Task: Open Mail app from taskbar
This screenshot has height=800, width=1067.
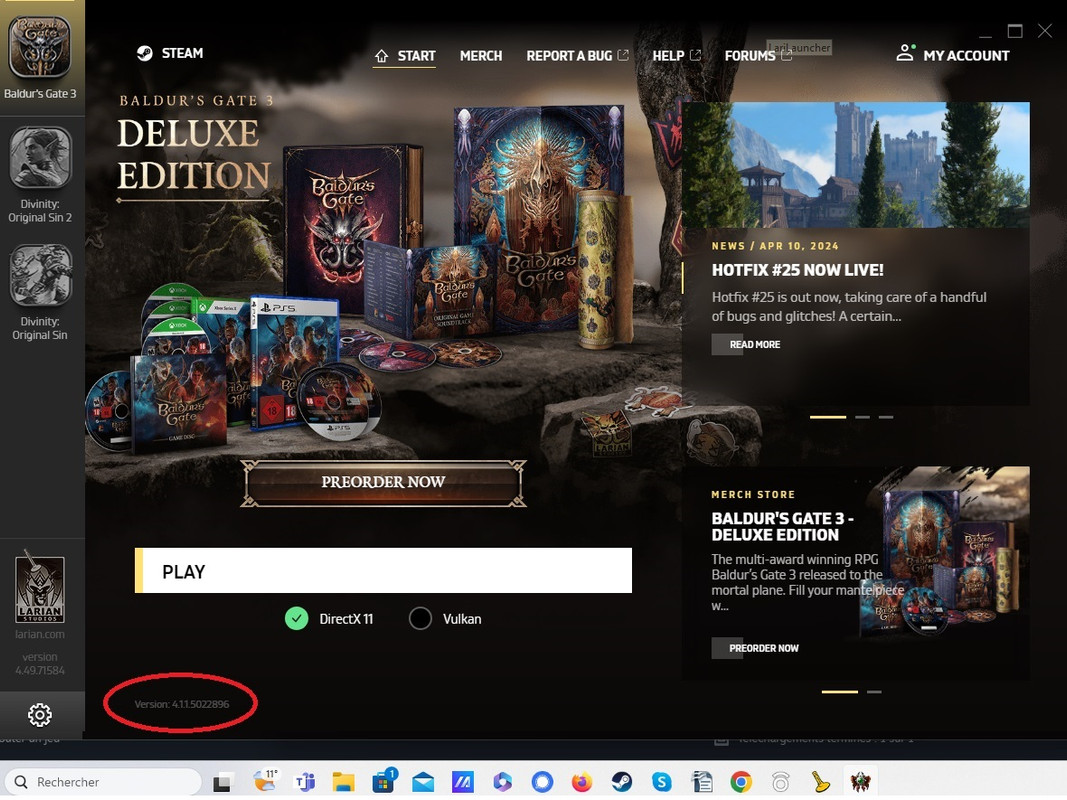Action: [x=423, y=782]
